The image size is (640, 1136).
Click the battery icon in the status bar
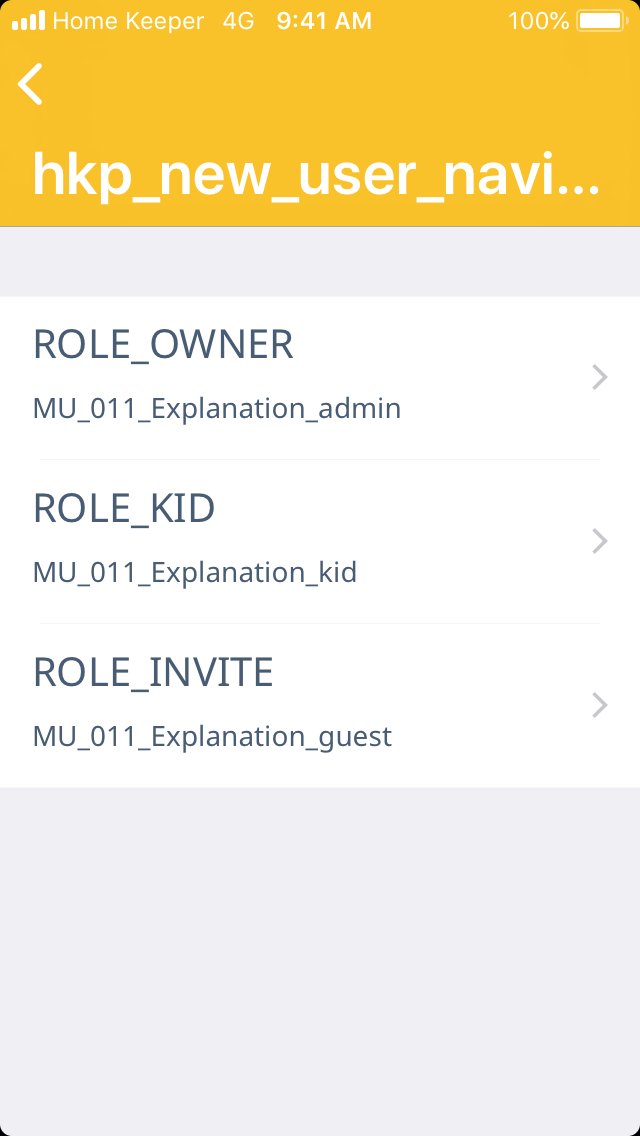(x=601, y=20)
